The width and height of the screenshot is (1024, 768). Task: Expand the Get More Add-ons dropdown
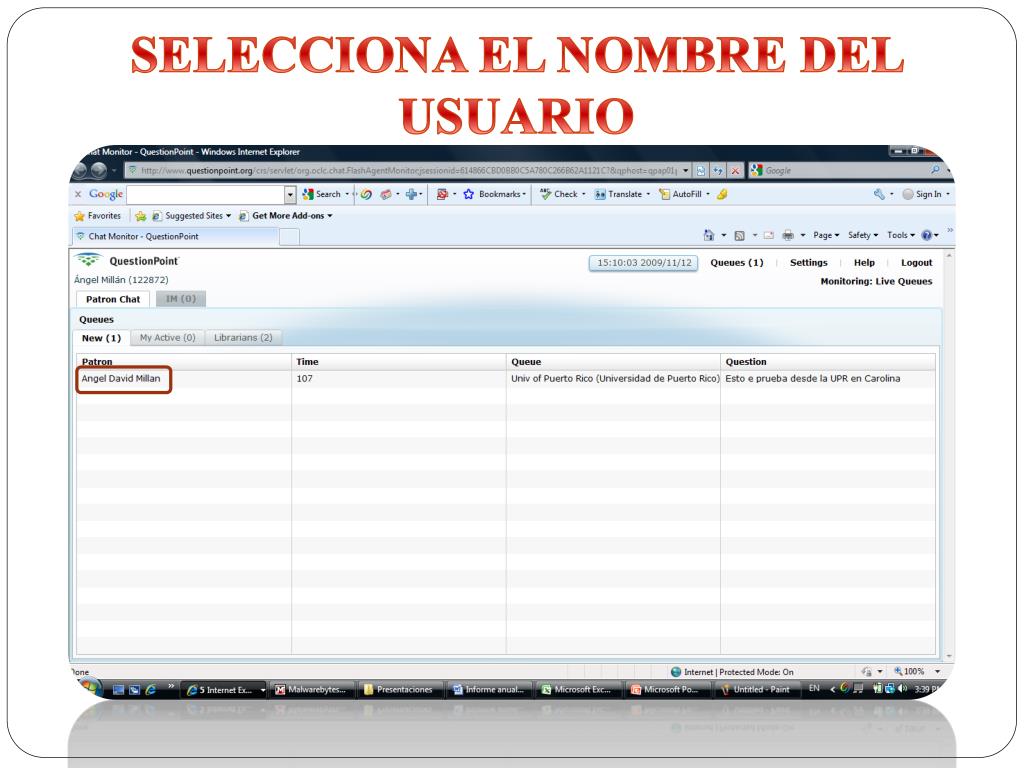click(330, 216)
